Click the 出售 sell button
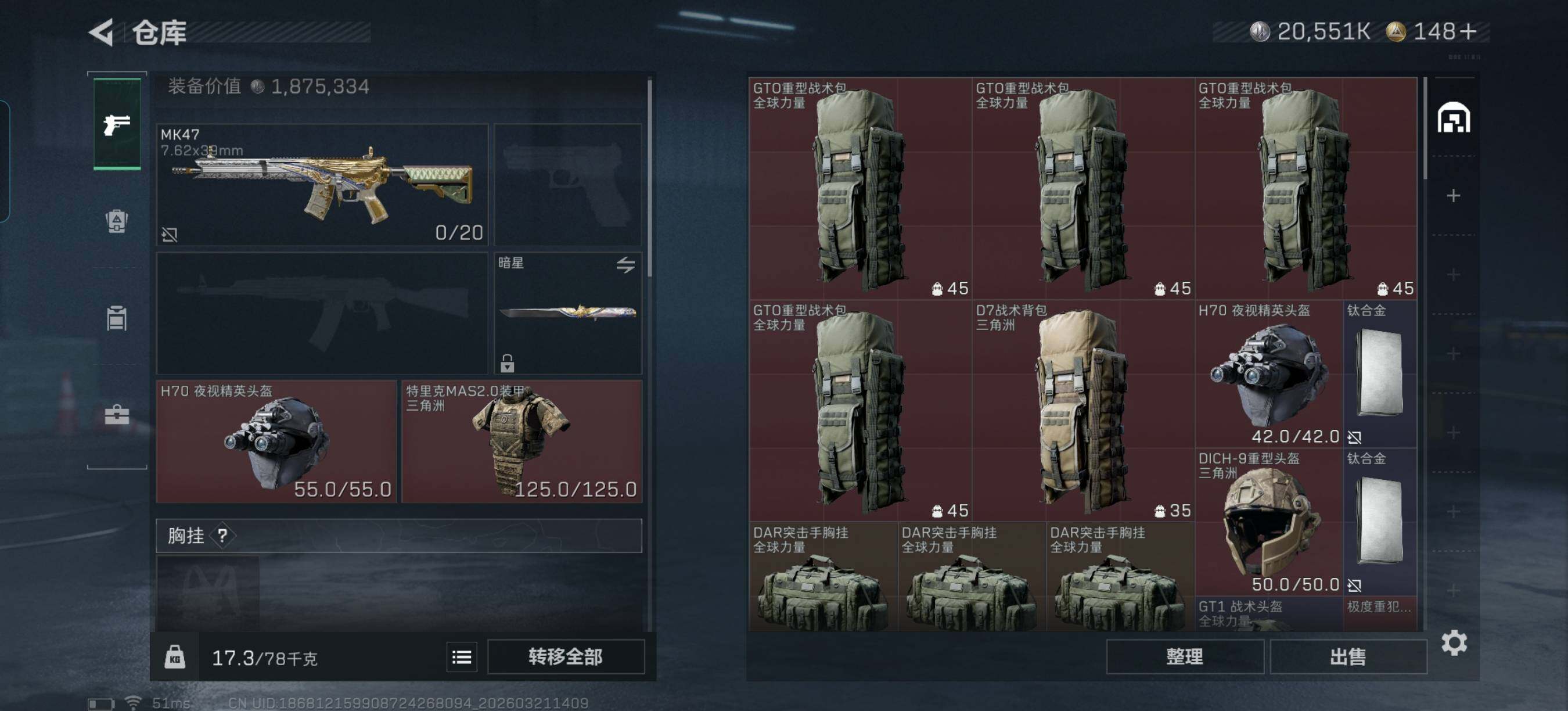 pos(1348,657)
